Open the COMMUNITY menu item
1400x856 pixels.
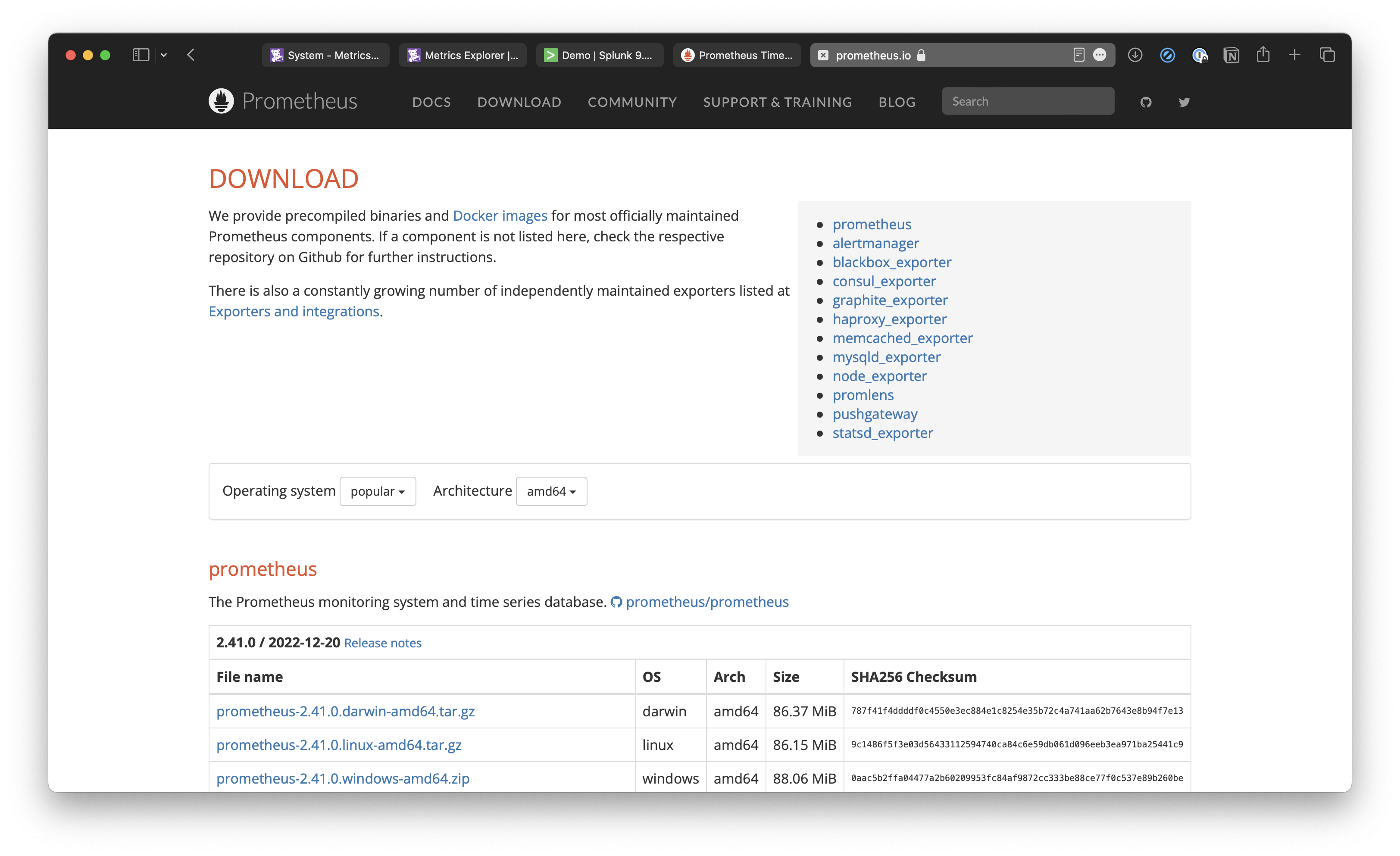[x=632, y=102]
